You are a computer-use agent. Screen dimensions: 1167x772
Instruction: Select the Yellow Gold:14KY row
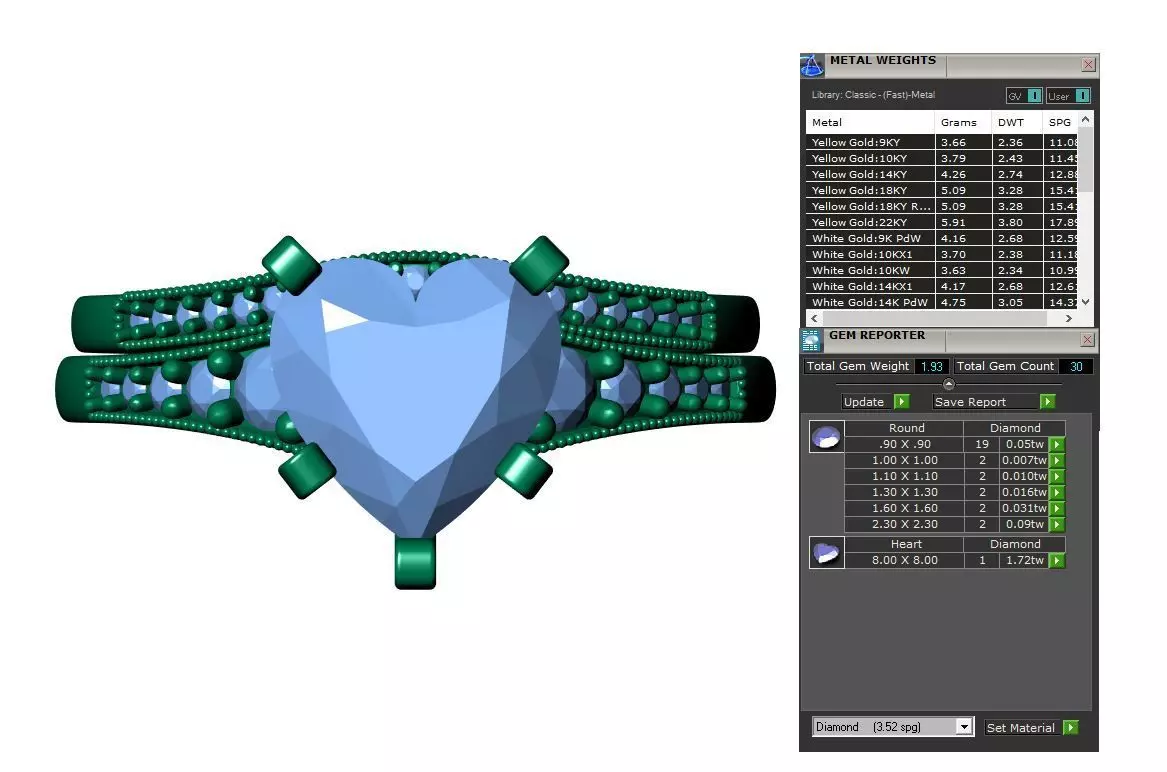tap(941, 174)
